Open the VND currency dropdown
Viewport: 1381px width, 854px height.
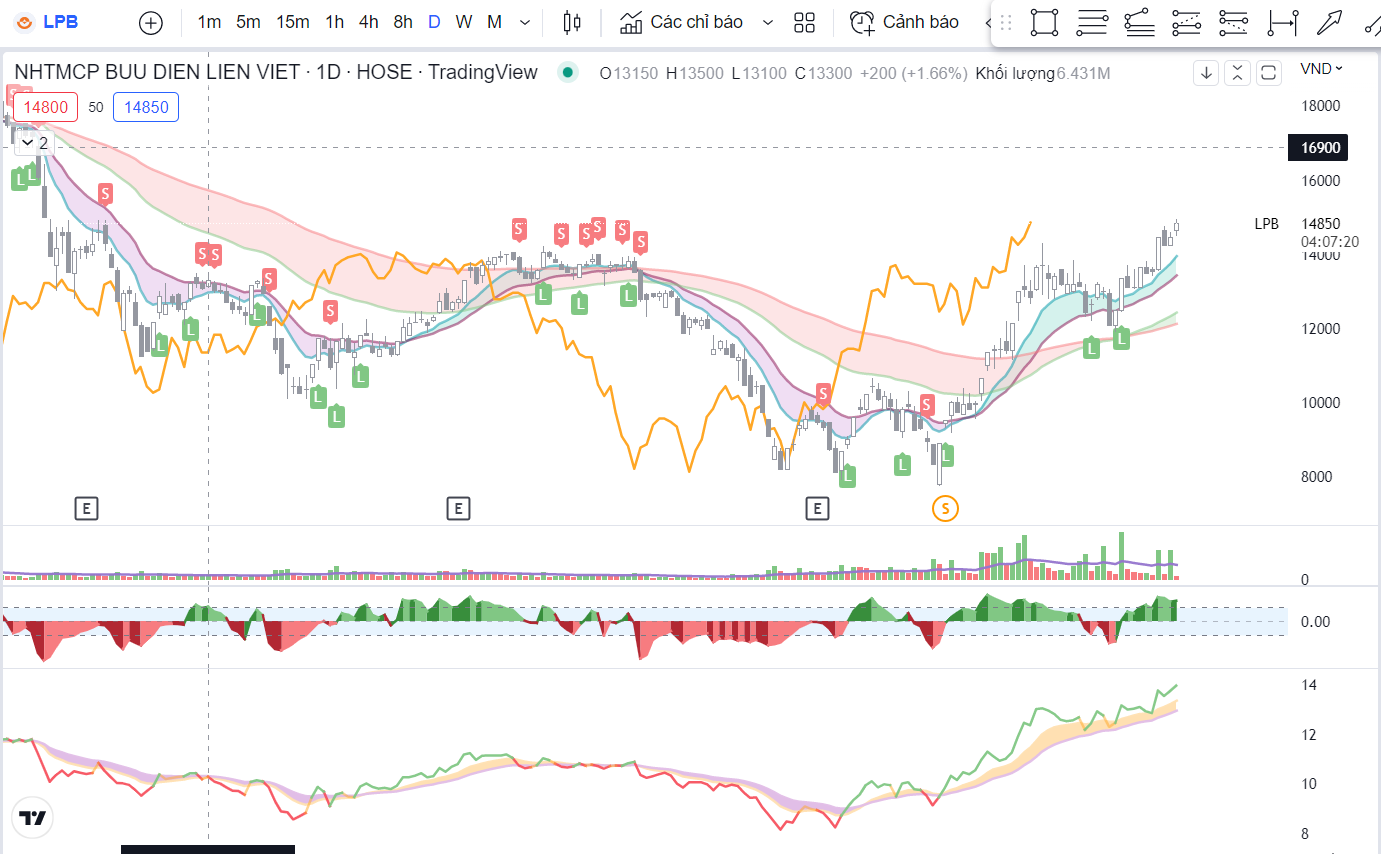[1321, 69]
